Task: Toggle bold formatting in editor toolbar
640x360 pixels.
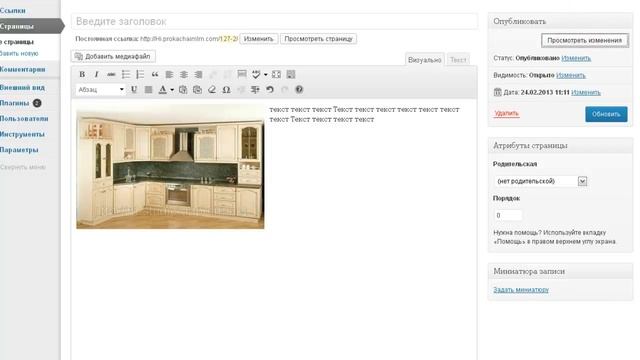Action: click(82, 74)
